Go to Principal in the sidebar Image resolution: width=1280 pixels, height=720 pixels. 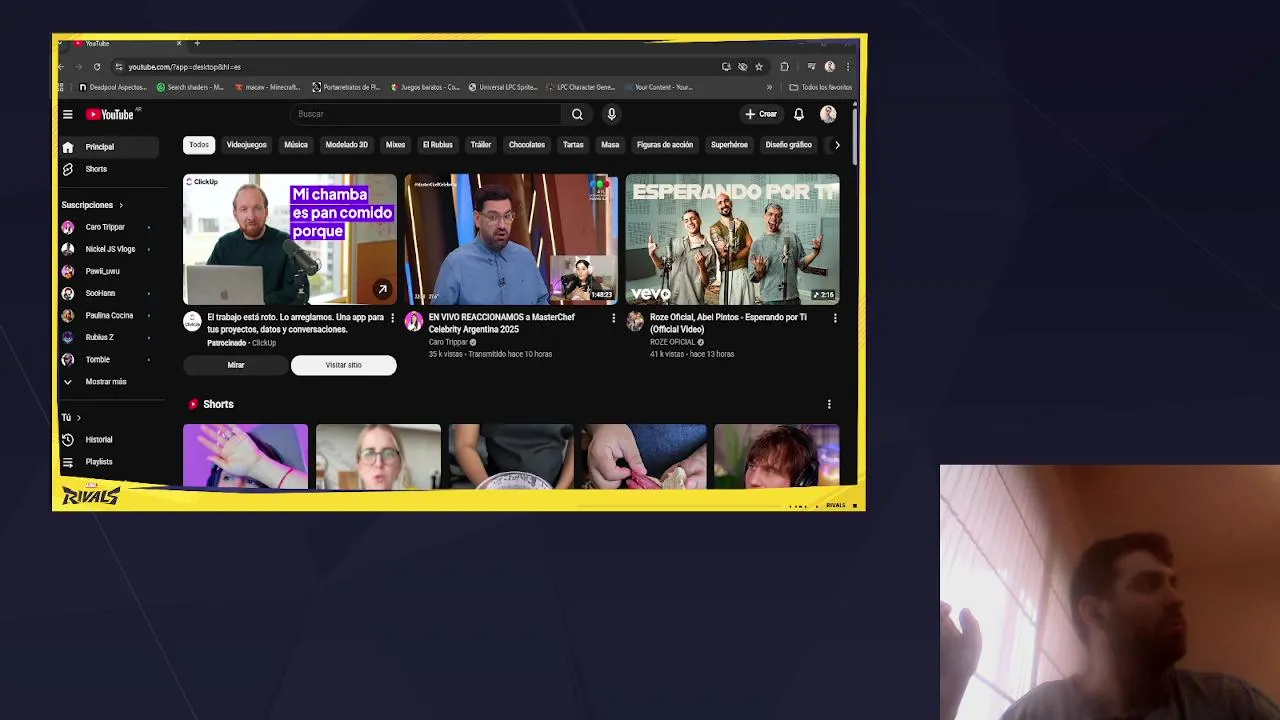[x=109, y=147]
